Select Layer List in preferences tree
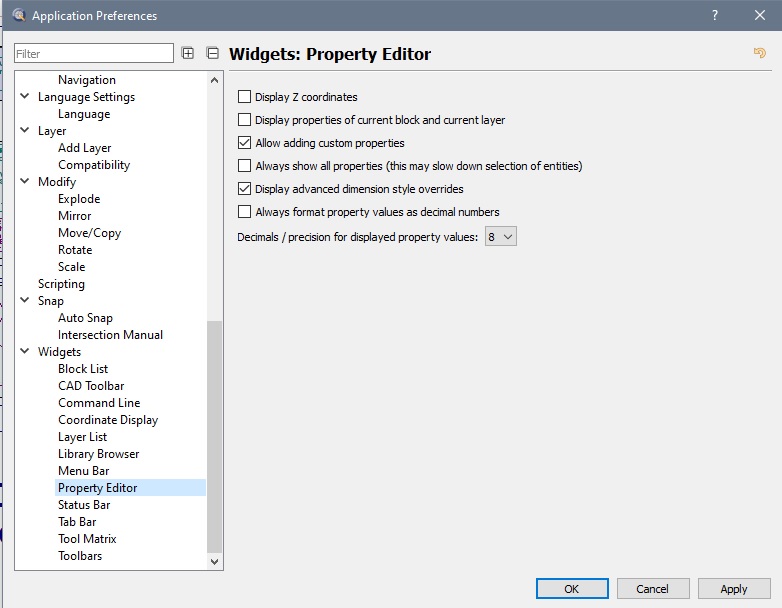The image size is (782, 608). tap(82, 437)
